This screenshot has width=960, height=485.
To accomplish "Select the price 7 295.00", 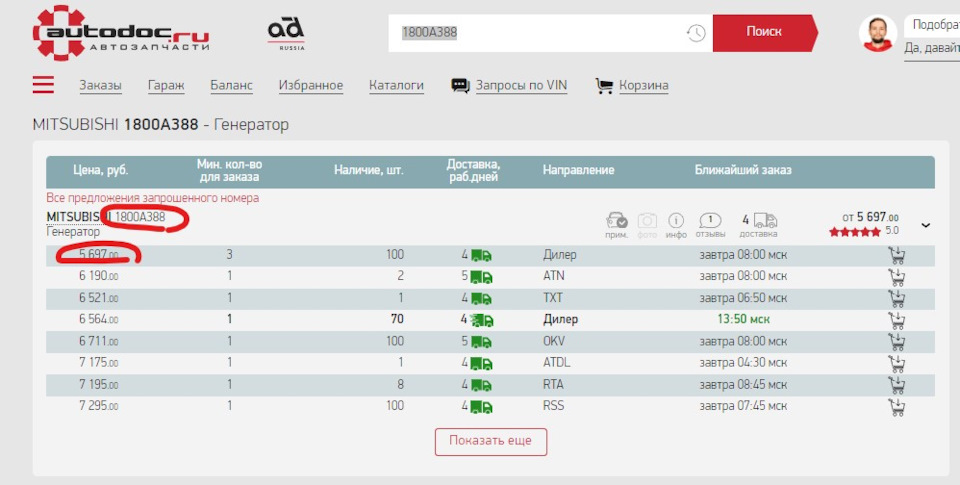I will [99, 406].
